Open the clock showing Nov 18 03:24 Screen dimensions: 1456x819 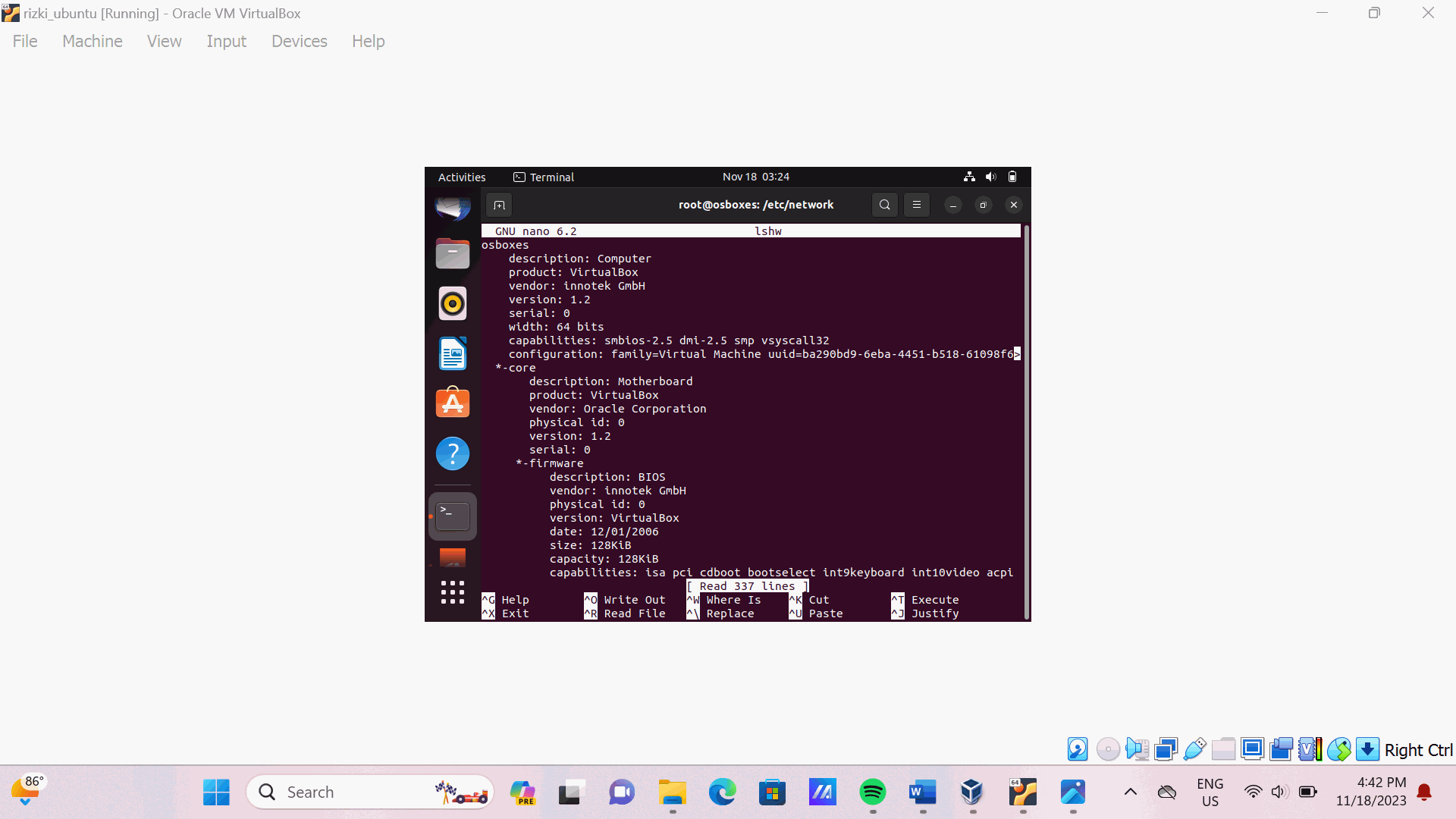pos(756,177)
